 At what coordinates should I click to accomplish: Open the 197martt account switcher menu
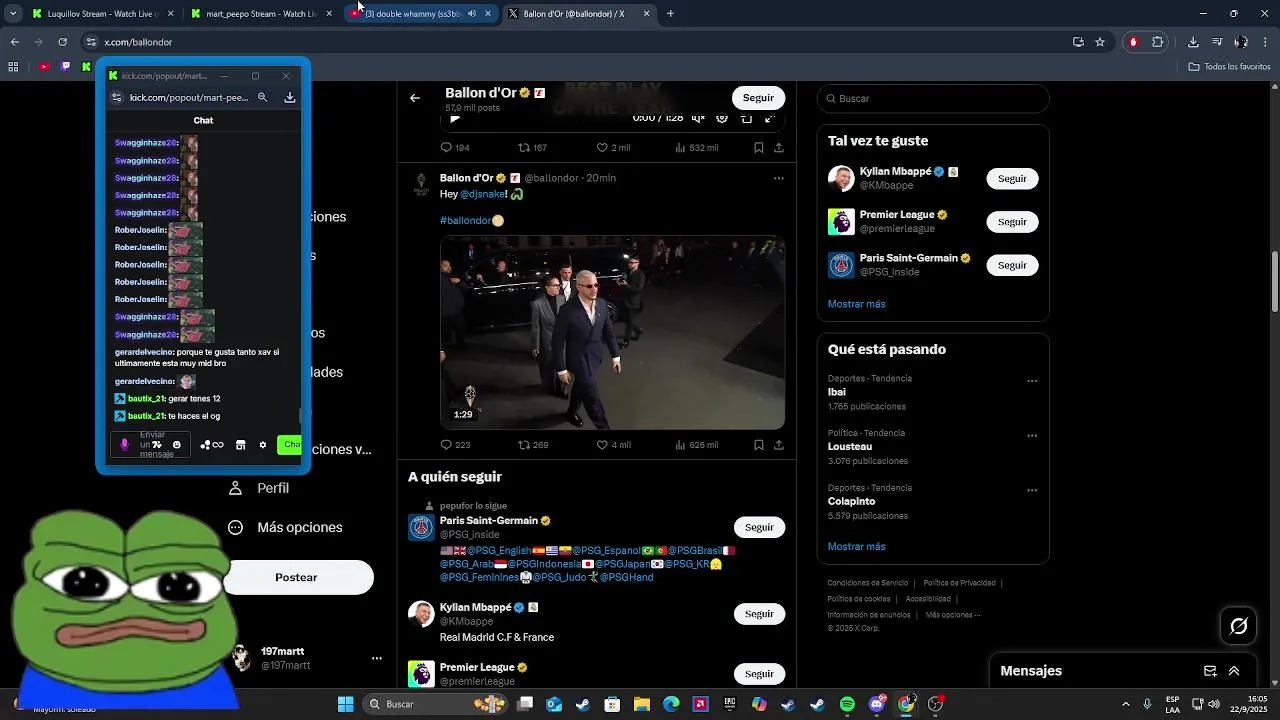(x=376, y=658)
